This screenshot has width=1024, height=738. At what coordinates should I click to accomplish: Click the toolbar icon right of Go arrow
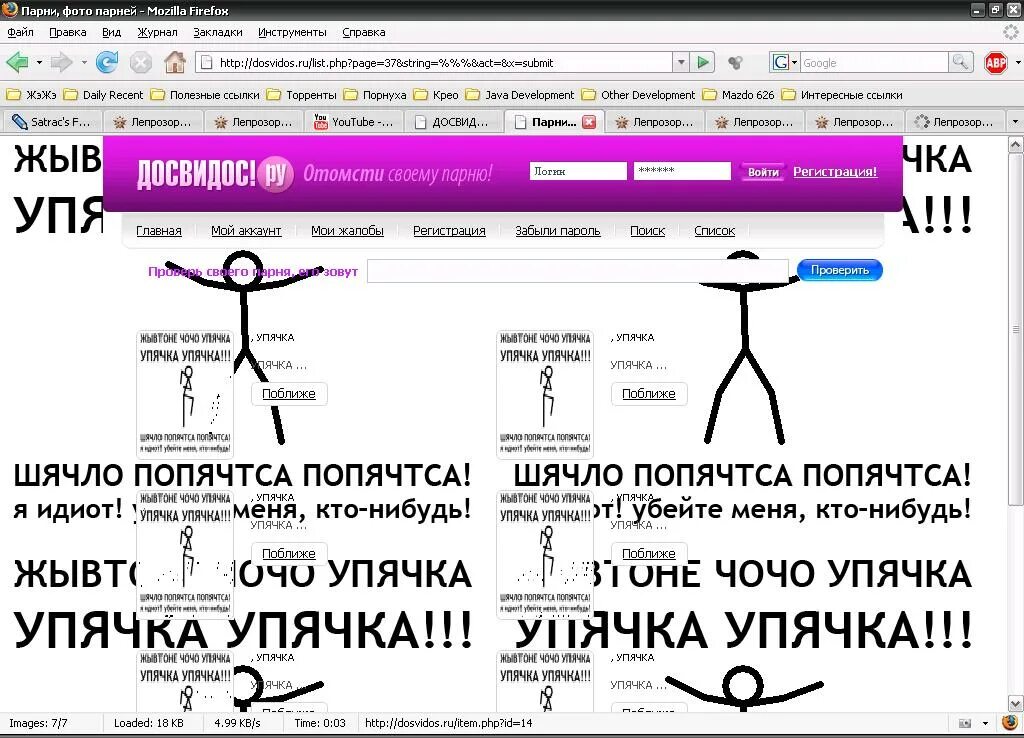(736, 63)
